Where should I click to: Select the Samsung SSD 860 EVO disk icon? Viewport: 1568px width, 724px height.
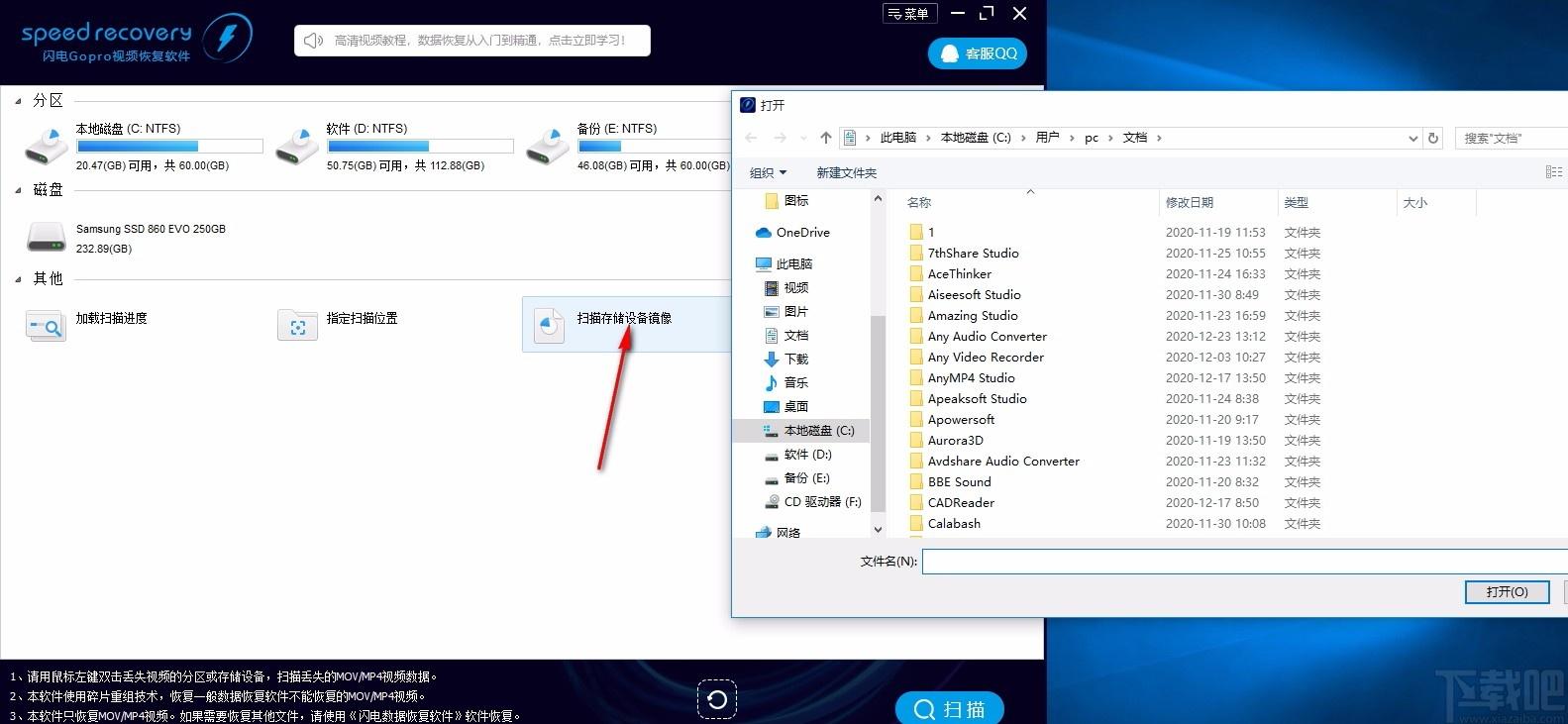tap(47, 238)
